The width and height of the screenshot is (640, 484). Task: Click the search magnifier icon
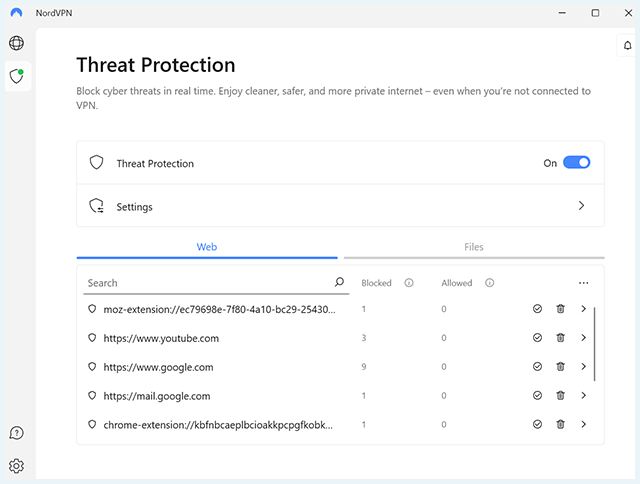pyautogui.click(x=339, y=282)
